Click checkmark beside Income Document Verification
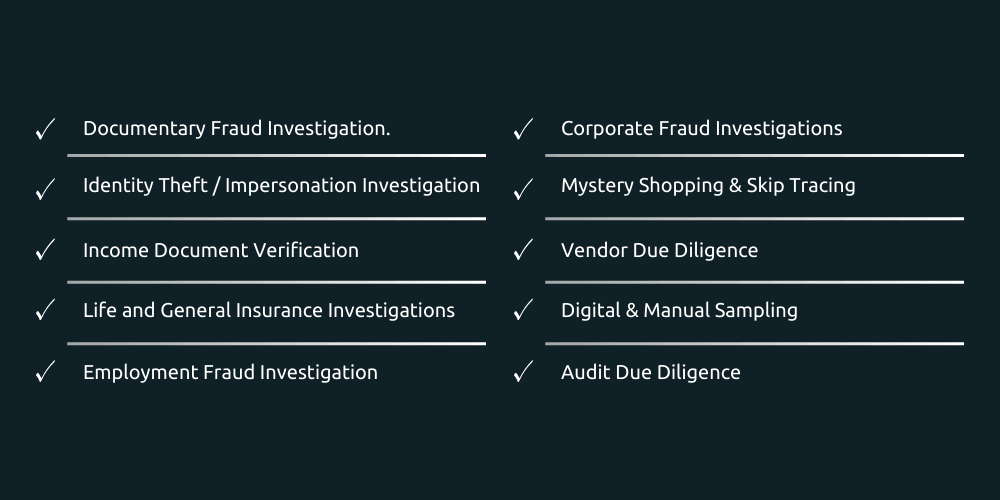Viewport: 1000px width, 500px height. tap(45, 250)
